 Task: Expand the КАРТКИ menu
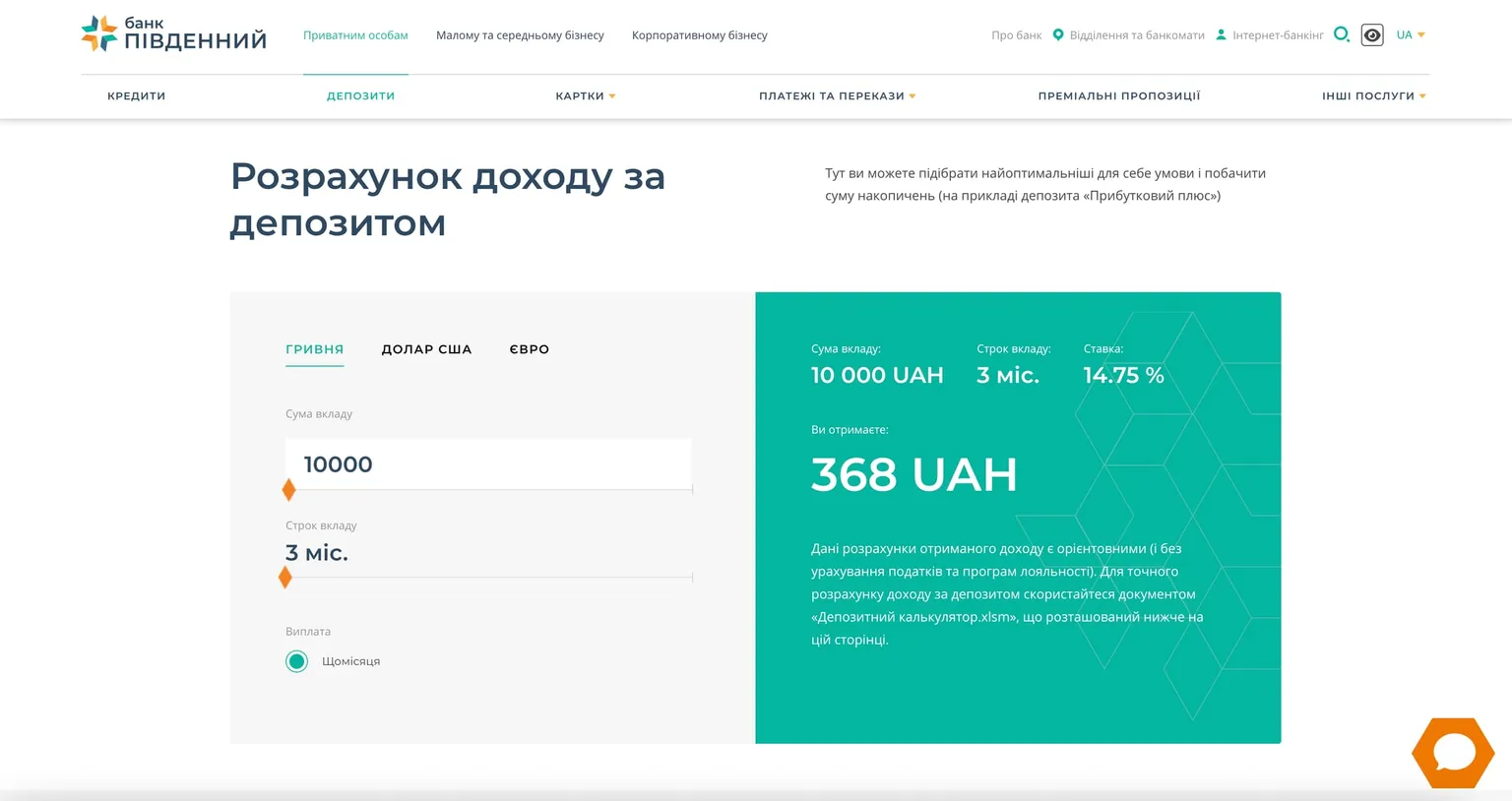[x=586, y=95]
